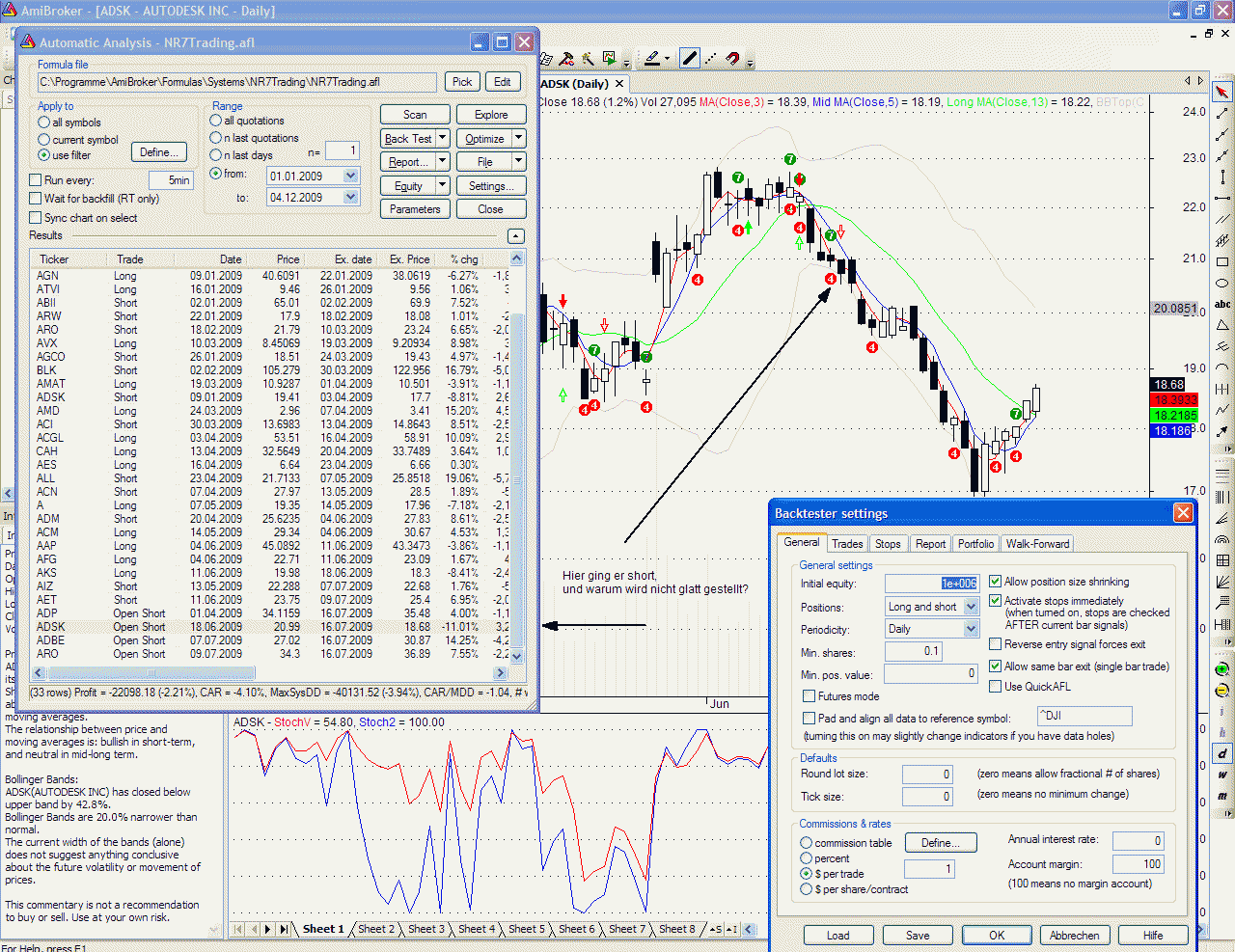
Task: Switch to Sheet 5 chart tab
Action: [527, 929]
